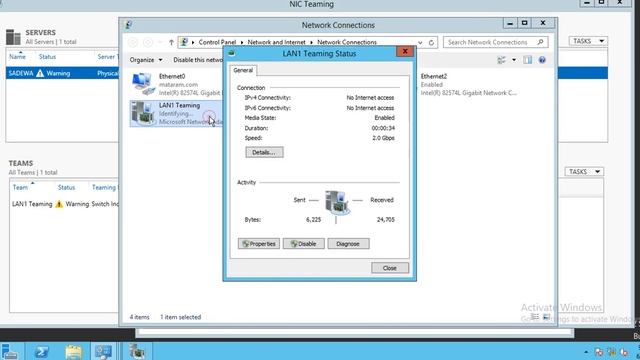The image size is (640, 360).
Task: Click Search Network Connections field
Action: click(496, 42)
